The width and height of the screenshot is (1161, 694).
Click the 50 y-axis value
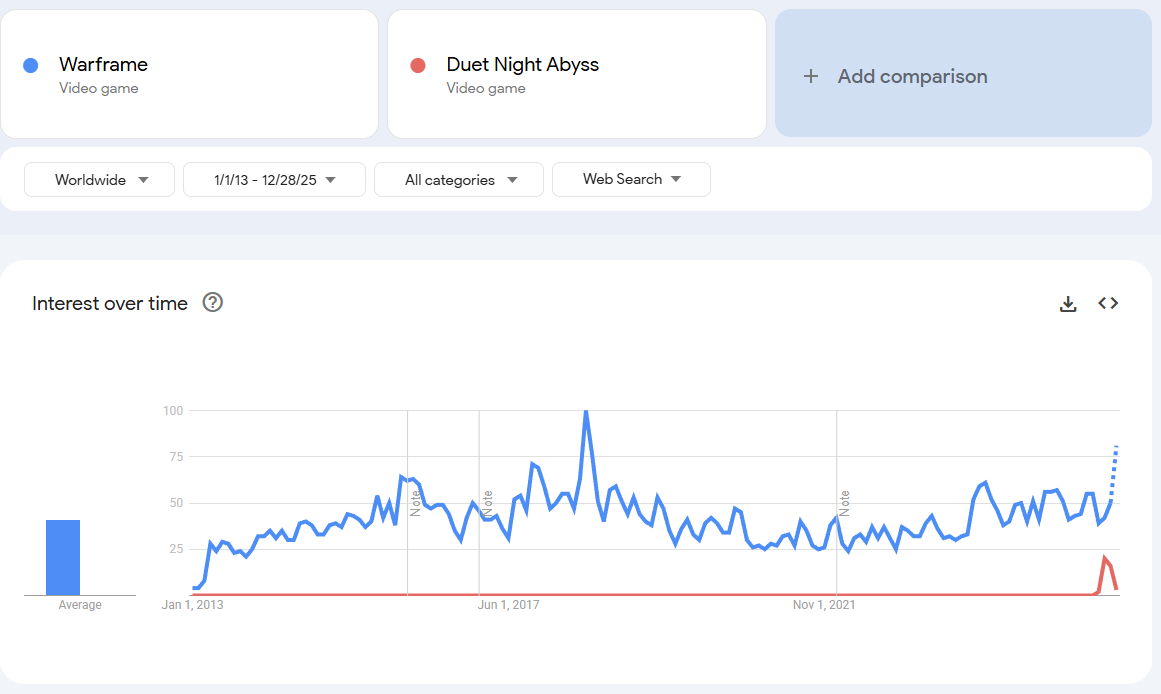(175, 502)
